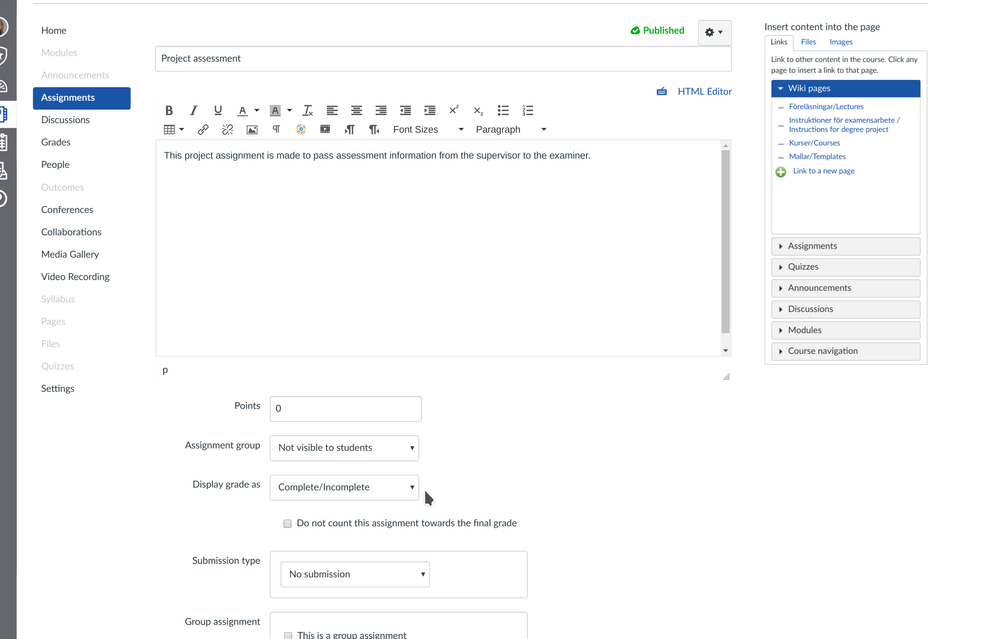Open Discussions in course menu
Image resolution: width=998 pixels, height=639 pixels.
[65, 120]
